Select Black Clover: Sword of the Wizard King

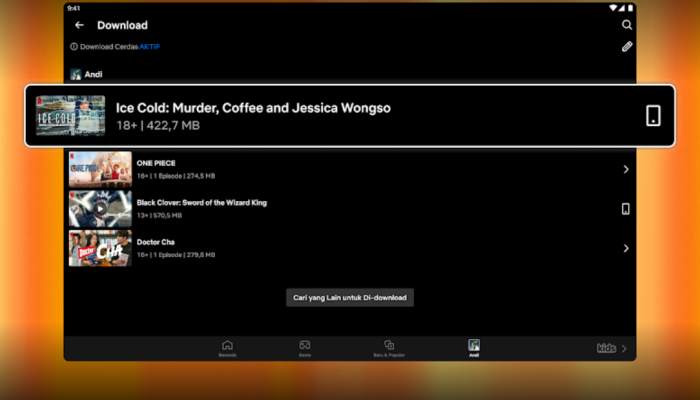[x=202, y=203]
